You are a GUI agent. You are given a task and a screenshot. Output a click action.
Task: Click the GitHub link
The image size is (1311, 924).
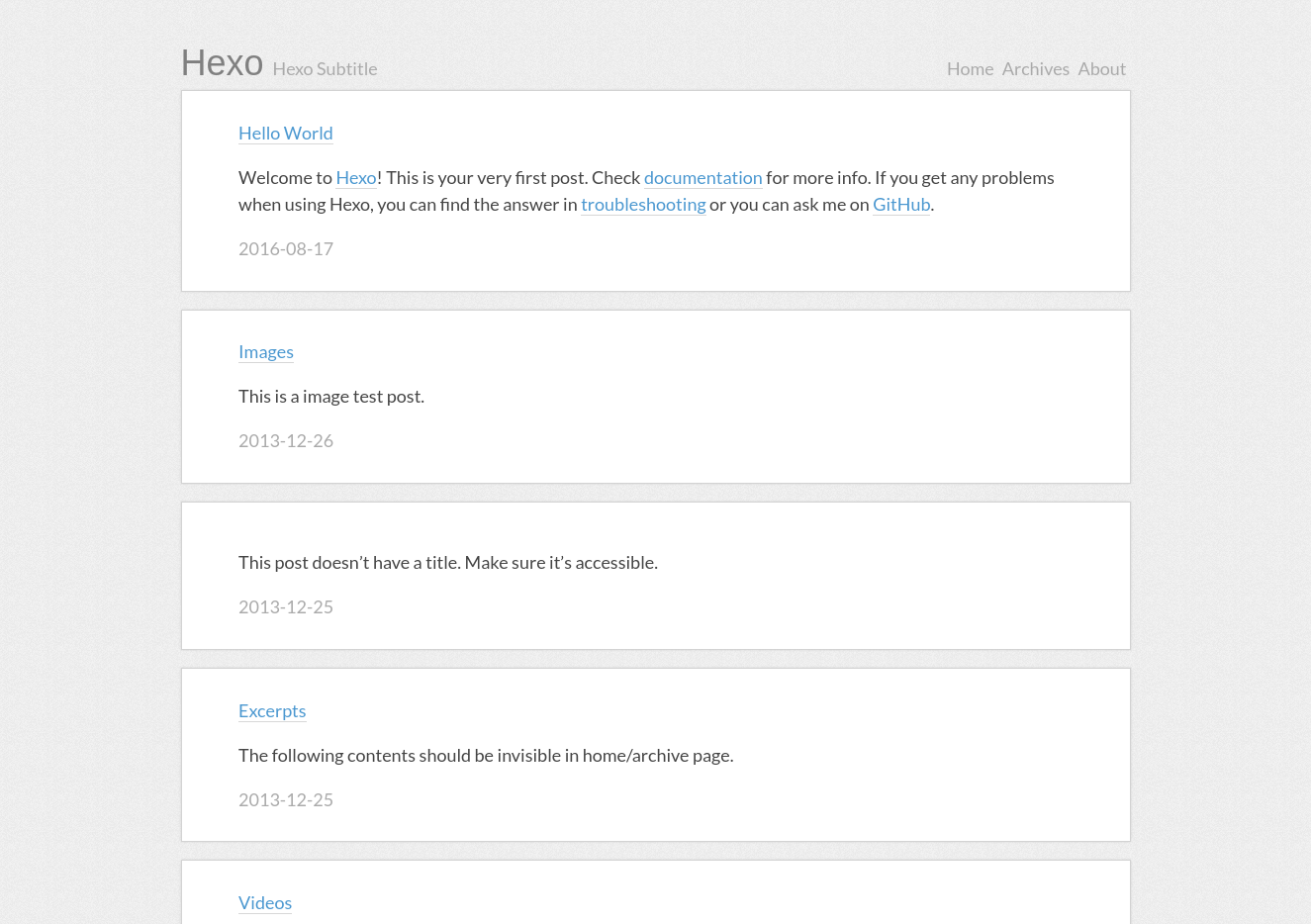click(900, 205)
